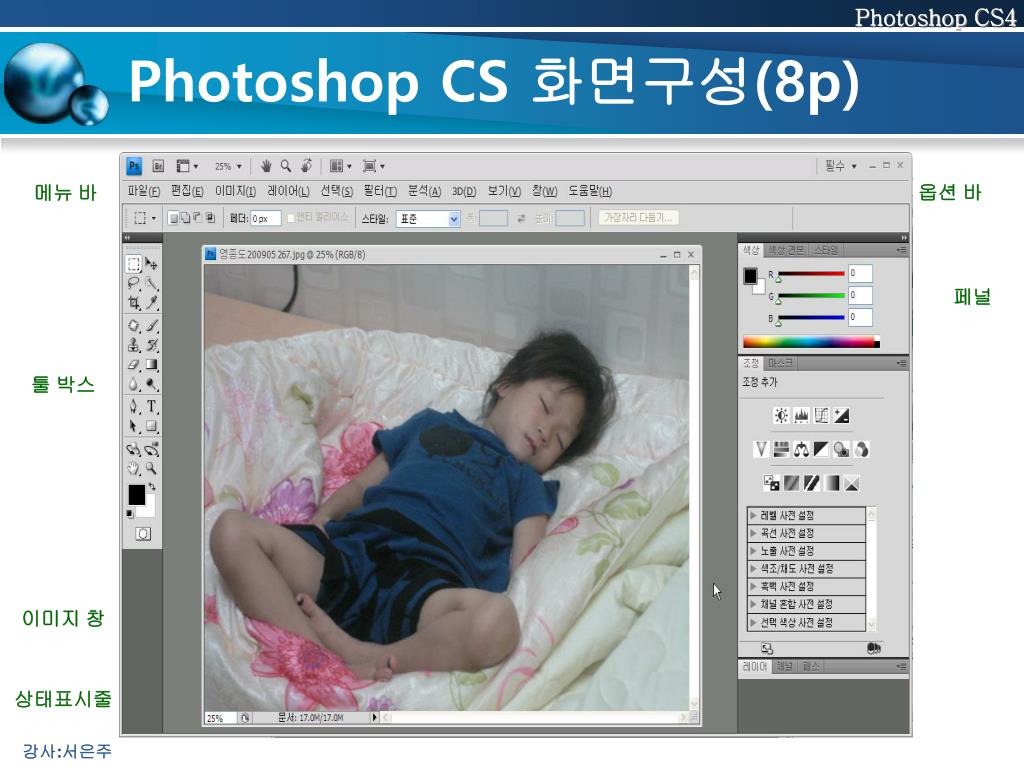Image resolution: width=1024 pixels, height=768 pixels.
Task: Switch to the 채널 tab
Action: 784,667
